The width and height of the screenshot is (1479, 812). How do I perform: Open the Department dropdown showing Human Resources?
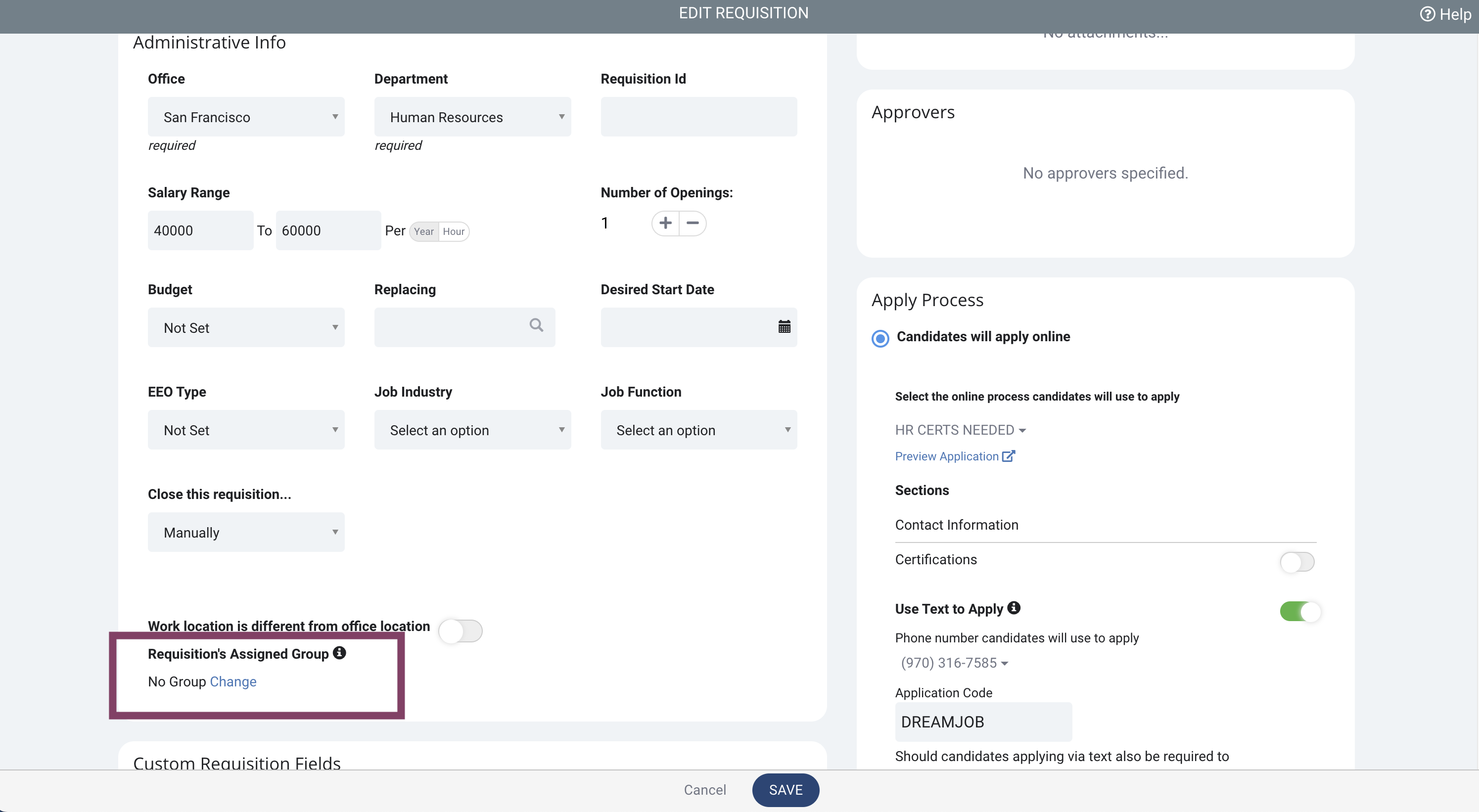pos(472,117)
